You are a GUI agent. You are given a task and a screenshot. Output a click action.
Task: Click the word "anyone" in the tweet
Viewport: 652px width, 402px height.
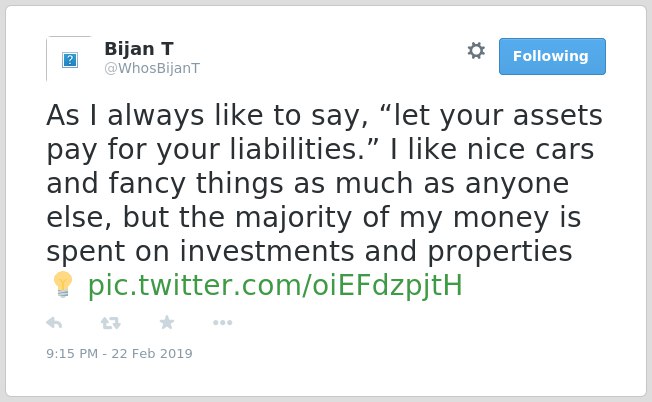[517, 184]
